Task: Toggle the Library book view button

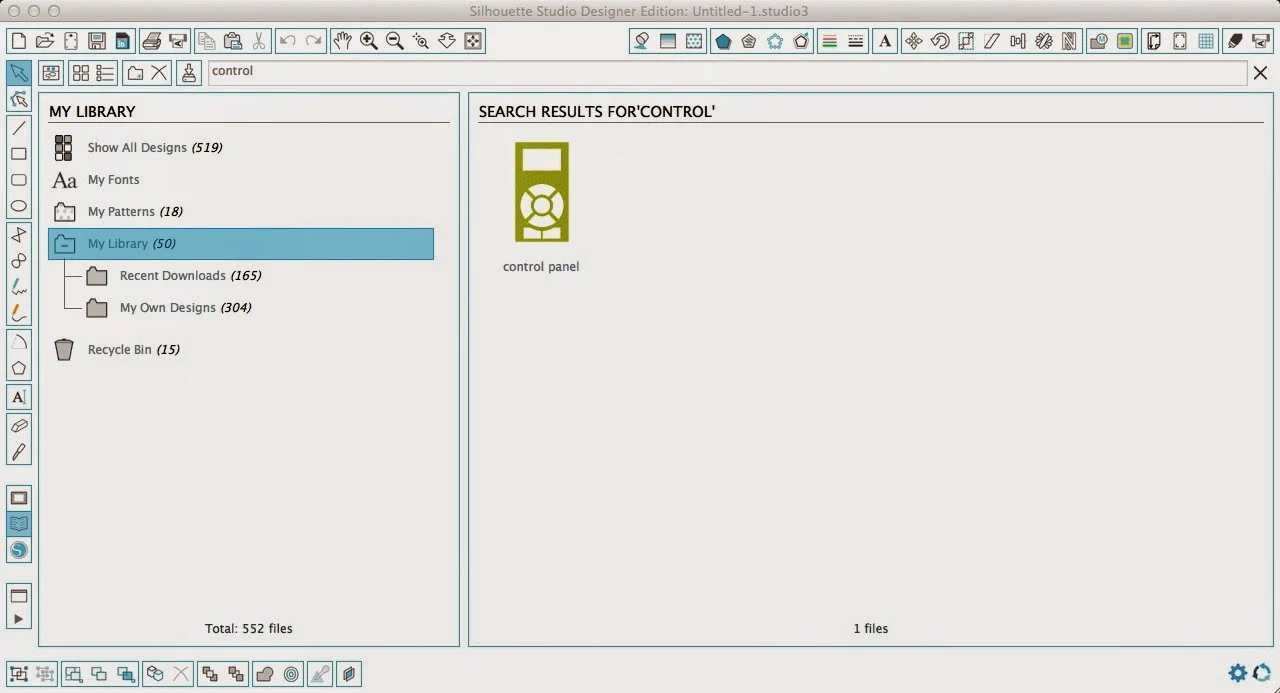Action: click(x=18, y=524)
